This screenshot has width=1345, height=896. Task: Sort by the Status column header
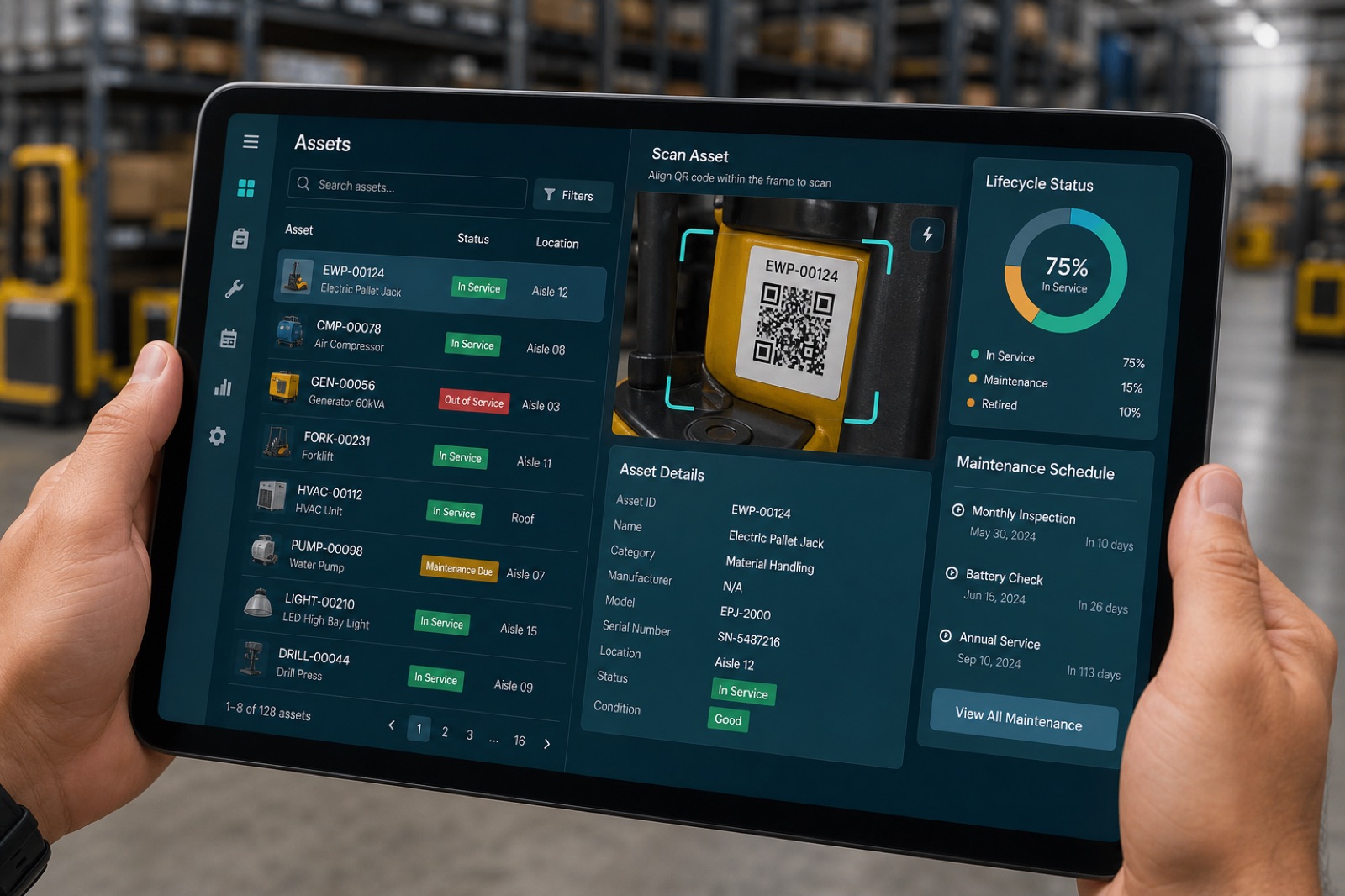point(473,239)
